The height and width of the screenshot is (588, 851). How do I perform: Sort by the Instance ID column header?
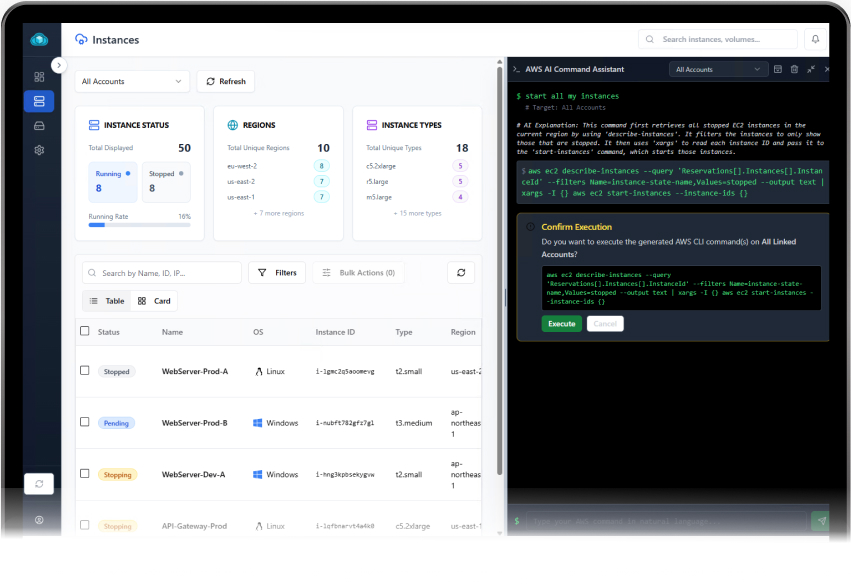tap(335, 332)
